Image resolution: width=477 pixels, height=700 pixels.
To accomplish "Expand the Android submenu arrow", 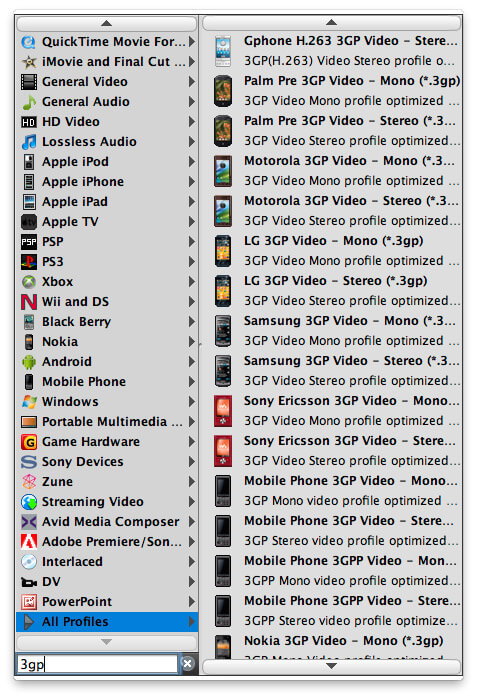I will click(x=192, y=362).
